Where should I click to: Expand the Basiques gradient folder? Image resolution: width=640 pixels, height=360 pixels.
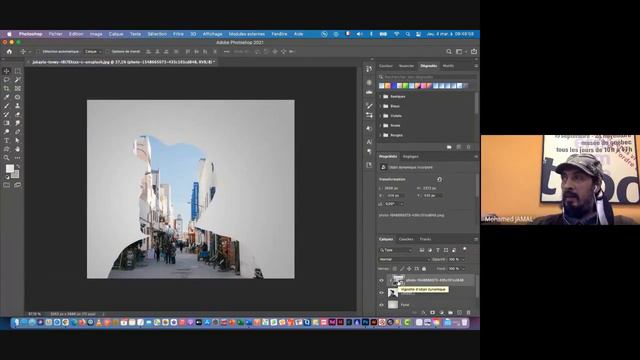tap(380, 97)
